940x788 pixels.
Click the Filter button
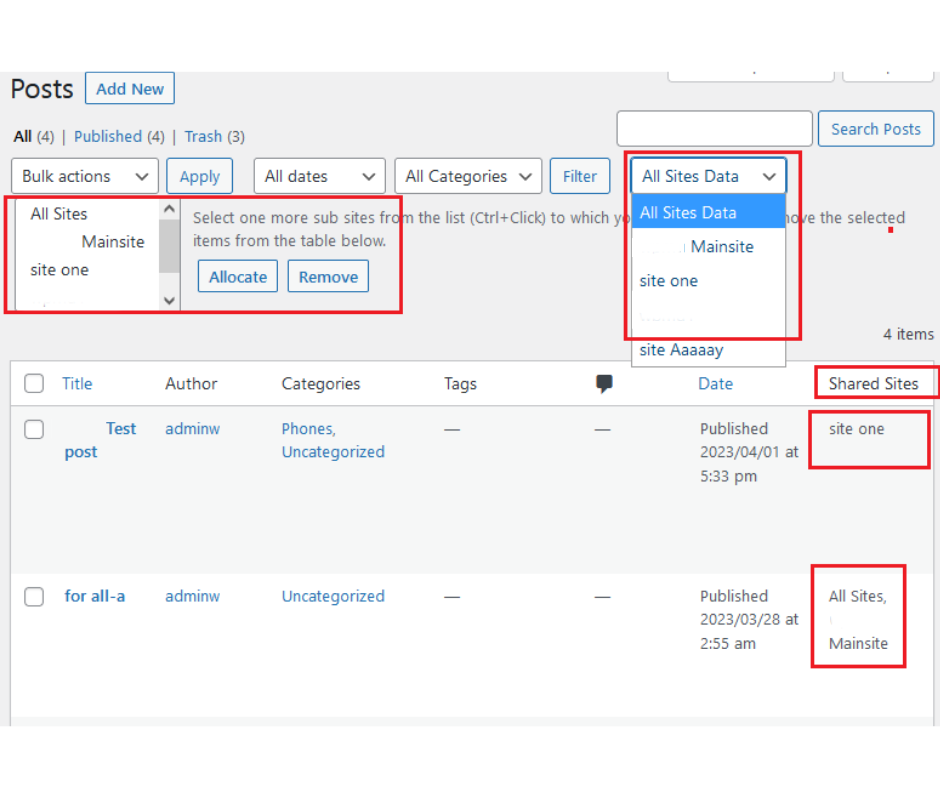[580, 176]
